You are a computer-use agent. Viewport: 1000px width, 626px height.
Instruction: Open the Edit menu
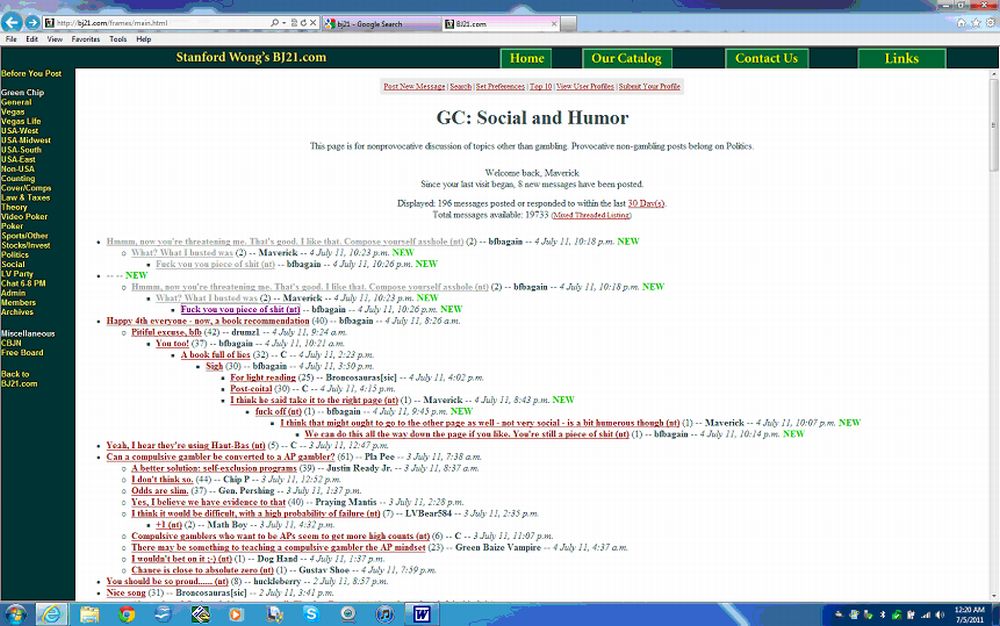tap(31, 39)
